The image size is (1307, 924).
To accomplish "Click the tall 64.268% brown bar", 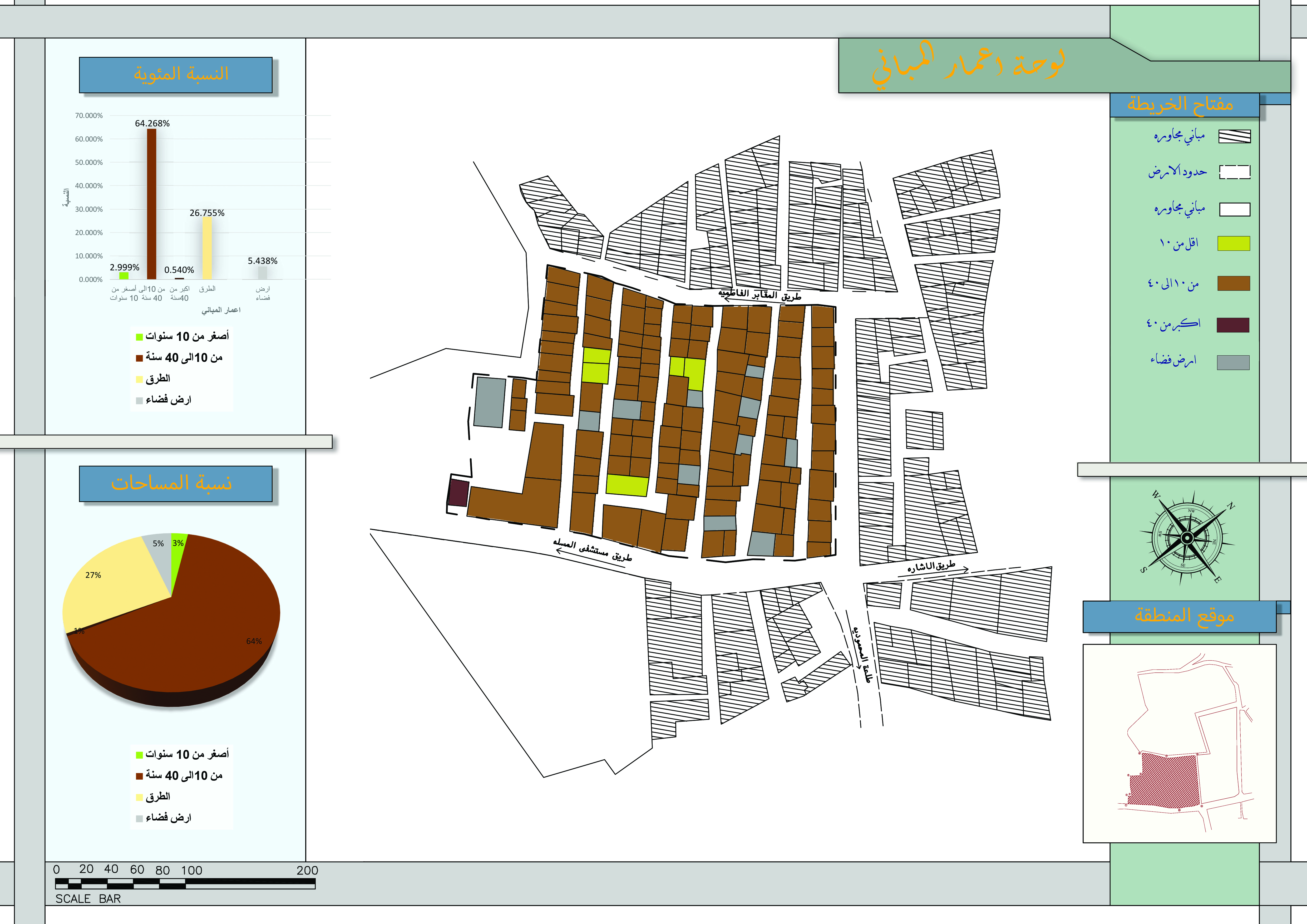I will 151,205.
